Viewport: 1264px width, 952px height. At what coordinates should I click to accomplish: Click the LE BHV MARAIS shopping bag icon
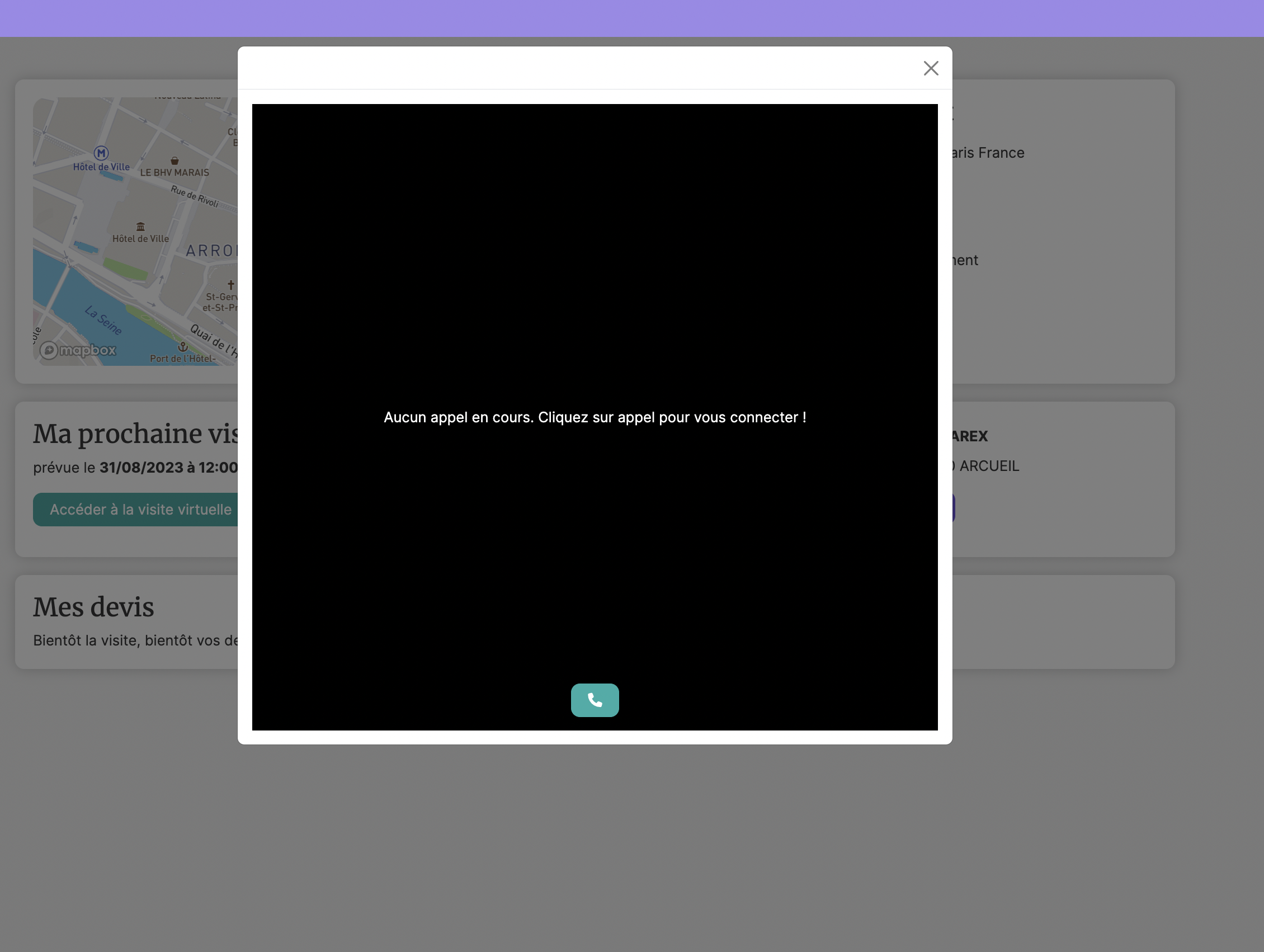tap(175, 161)
